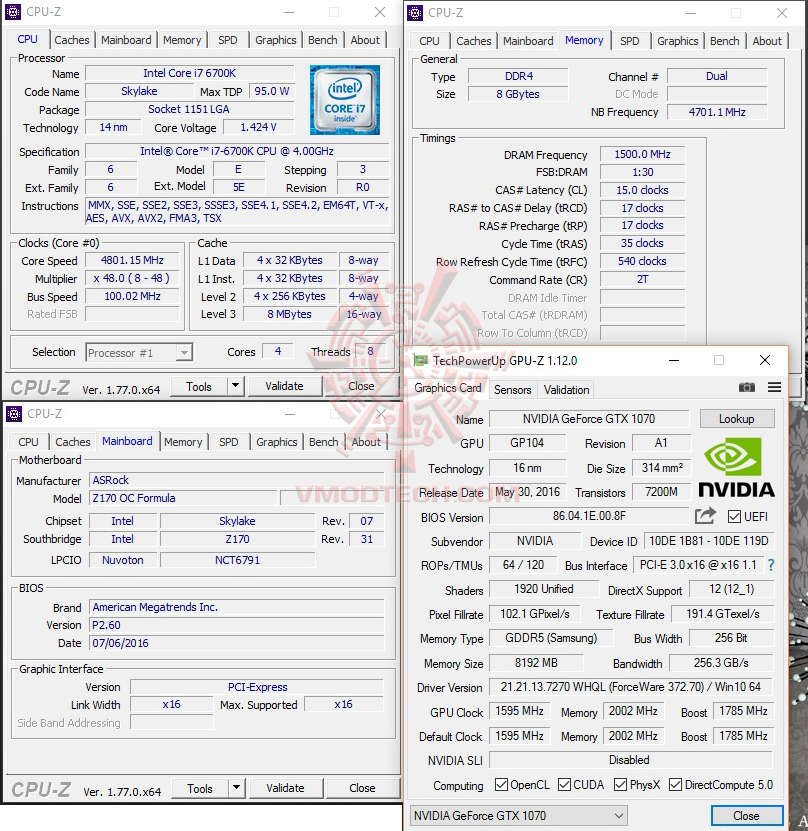Click Intel Core i7 processor logo
This screenshot has height=831, width=808.
pyautogui.click(x=345, y=100)
